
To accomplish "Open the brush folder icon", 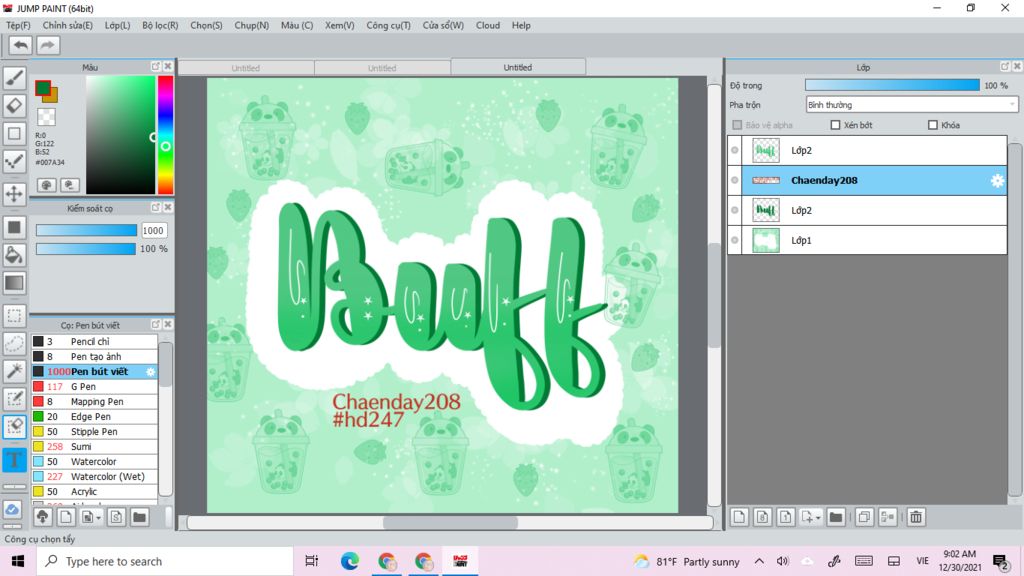I will pyautogui.click(x=139, y=517).
